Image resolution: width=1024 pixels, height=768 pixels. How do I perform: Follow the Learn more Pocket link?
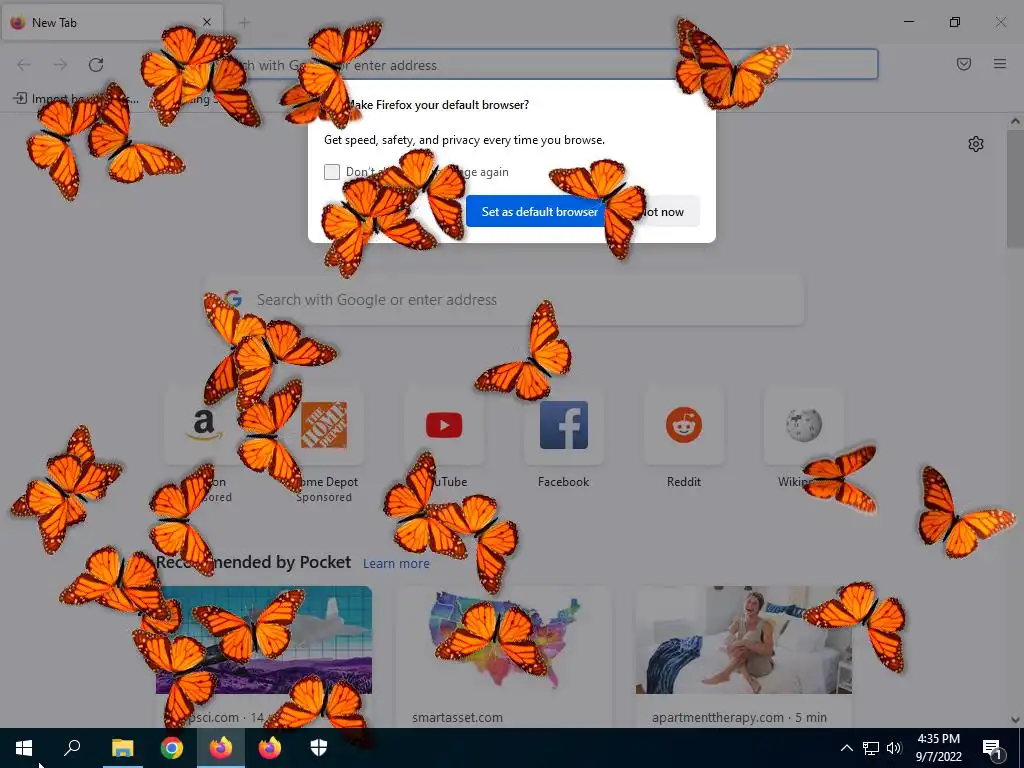coord(396,564)
